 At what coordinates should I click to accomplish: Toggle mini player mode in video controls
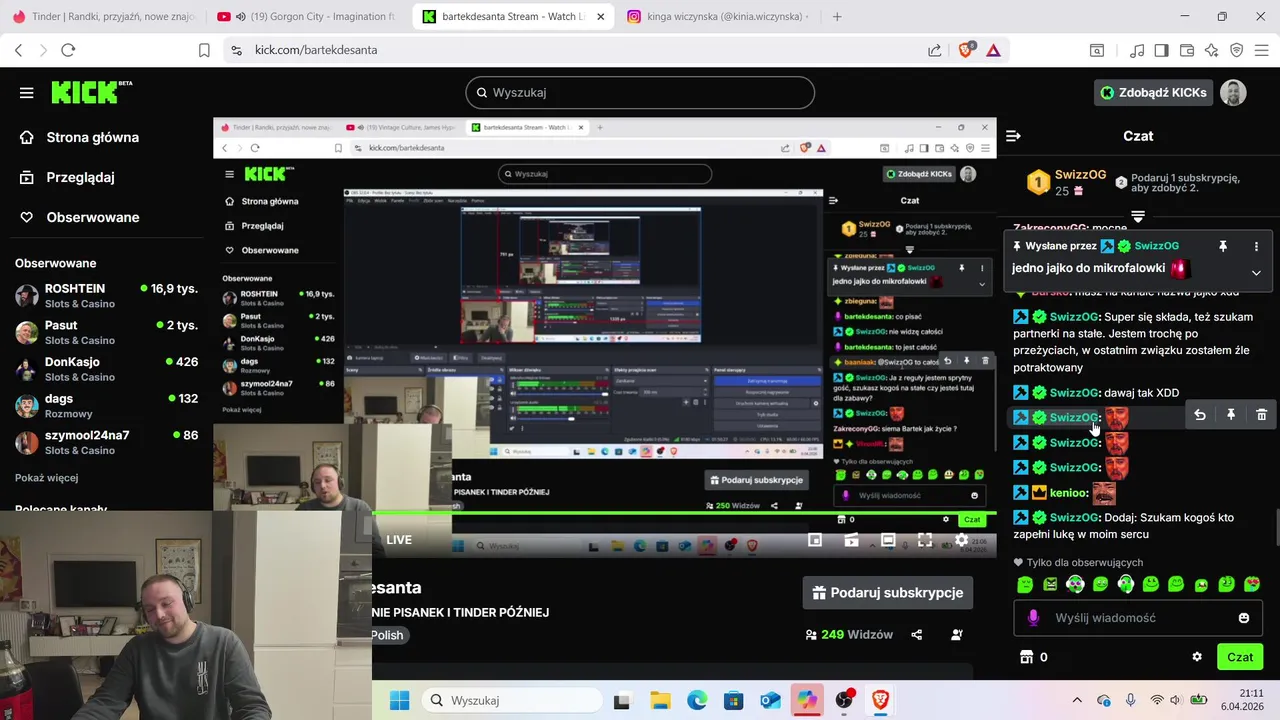[815, 540]
